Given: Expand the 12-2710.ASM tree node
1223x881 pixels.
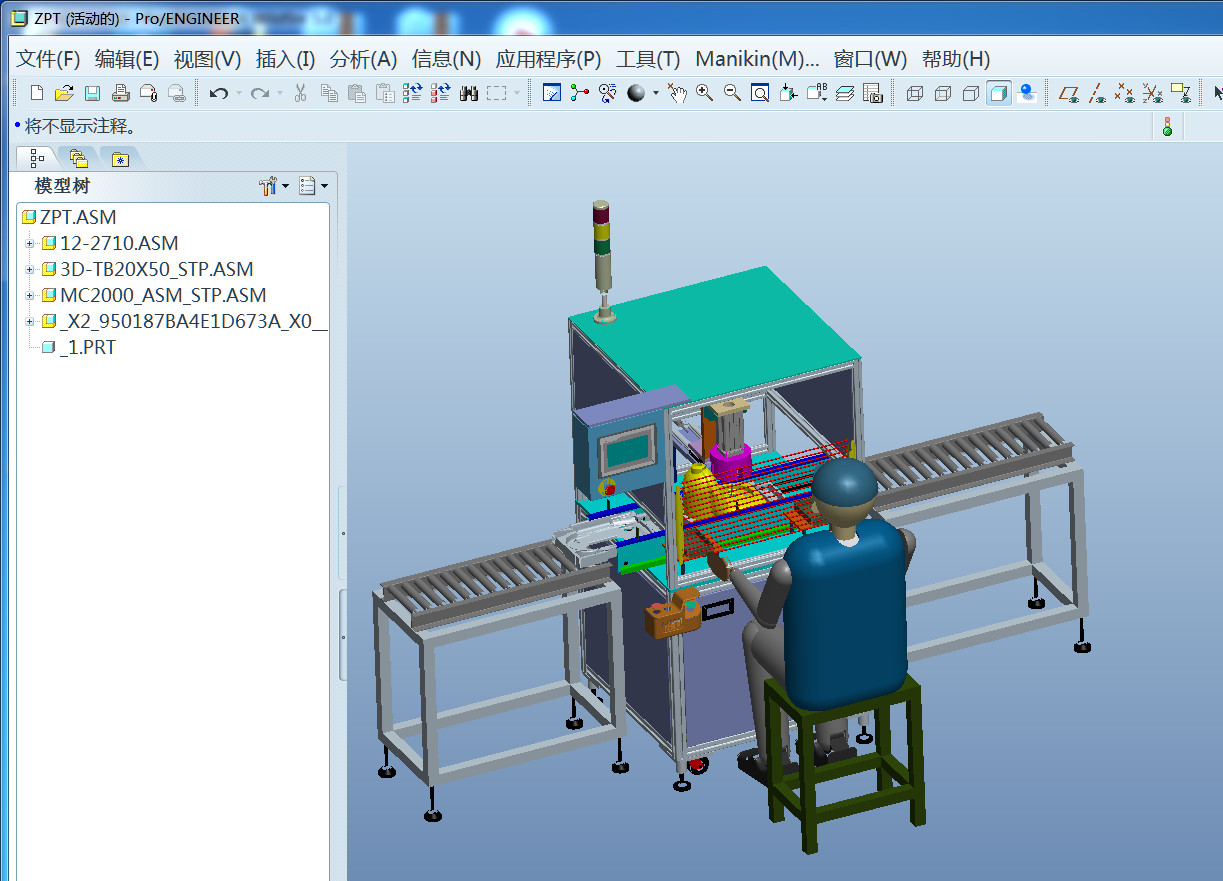Looking at the screenshot, I should tap(30, 243).
